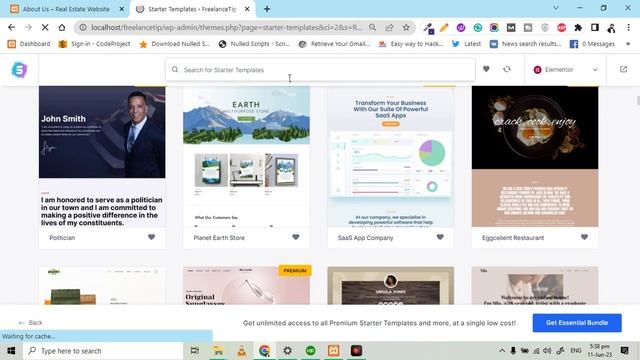This screenshot has width=640, height=360.
Task: Click the M extension icon in toolbar
Action: coord(511,27)
